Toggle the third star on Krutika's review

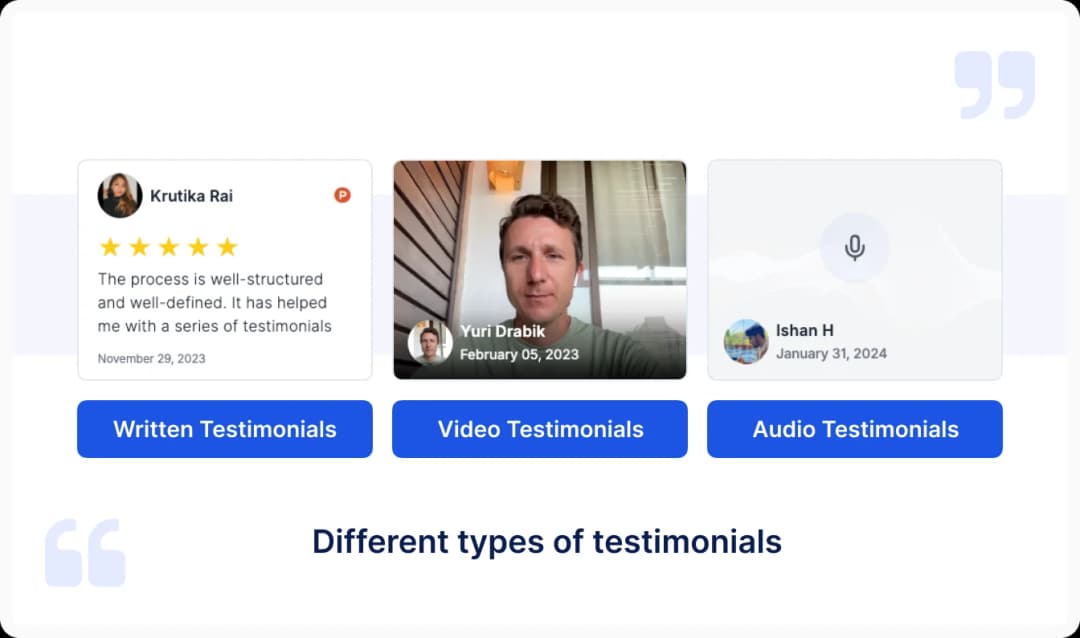click(x=168, y=246)
